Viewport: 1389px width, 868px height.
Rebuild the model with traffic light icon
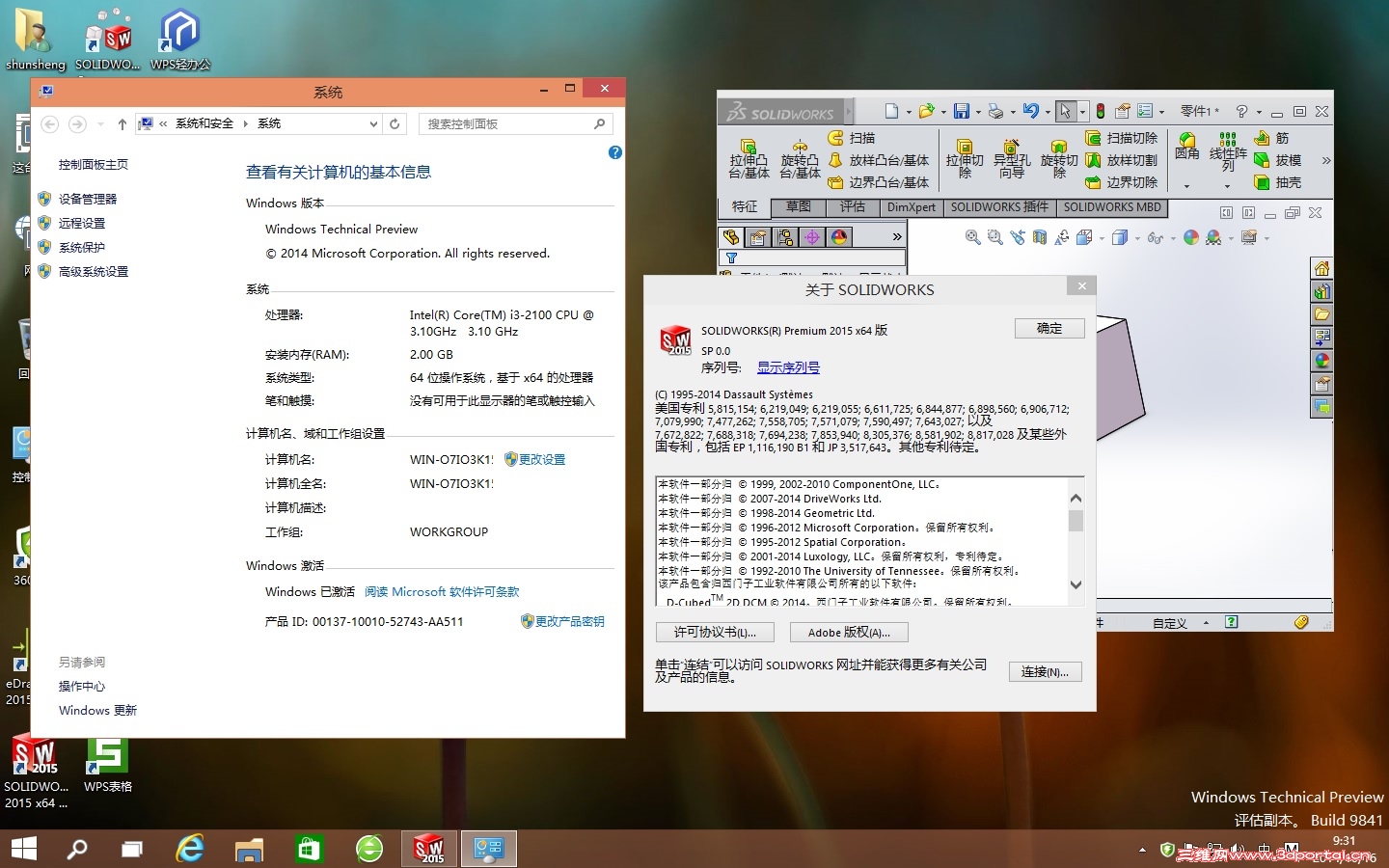[x=1100, y=111]
